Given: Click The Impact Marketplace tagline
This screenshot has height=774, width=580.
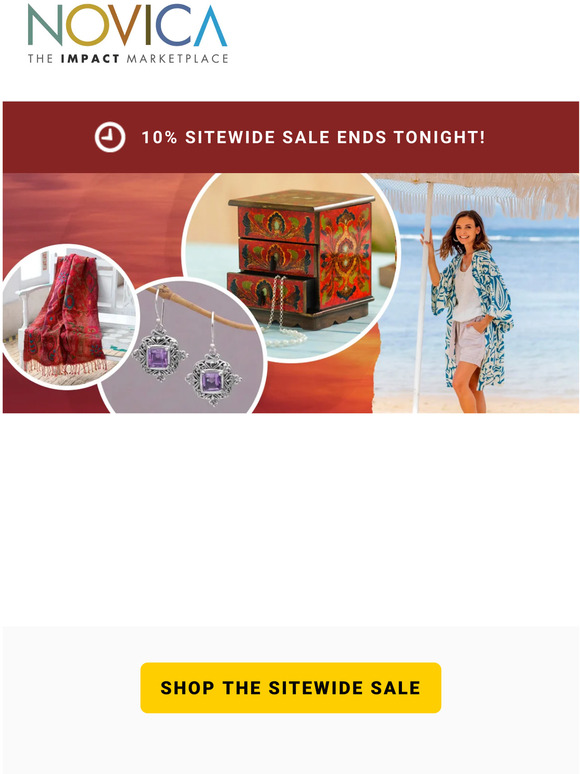Looking at the screenshot, I should tap(128, 58).
